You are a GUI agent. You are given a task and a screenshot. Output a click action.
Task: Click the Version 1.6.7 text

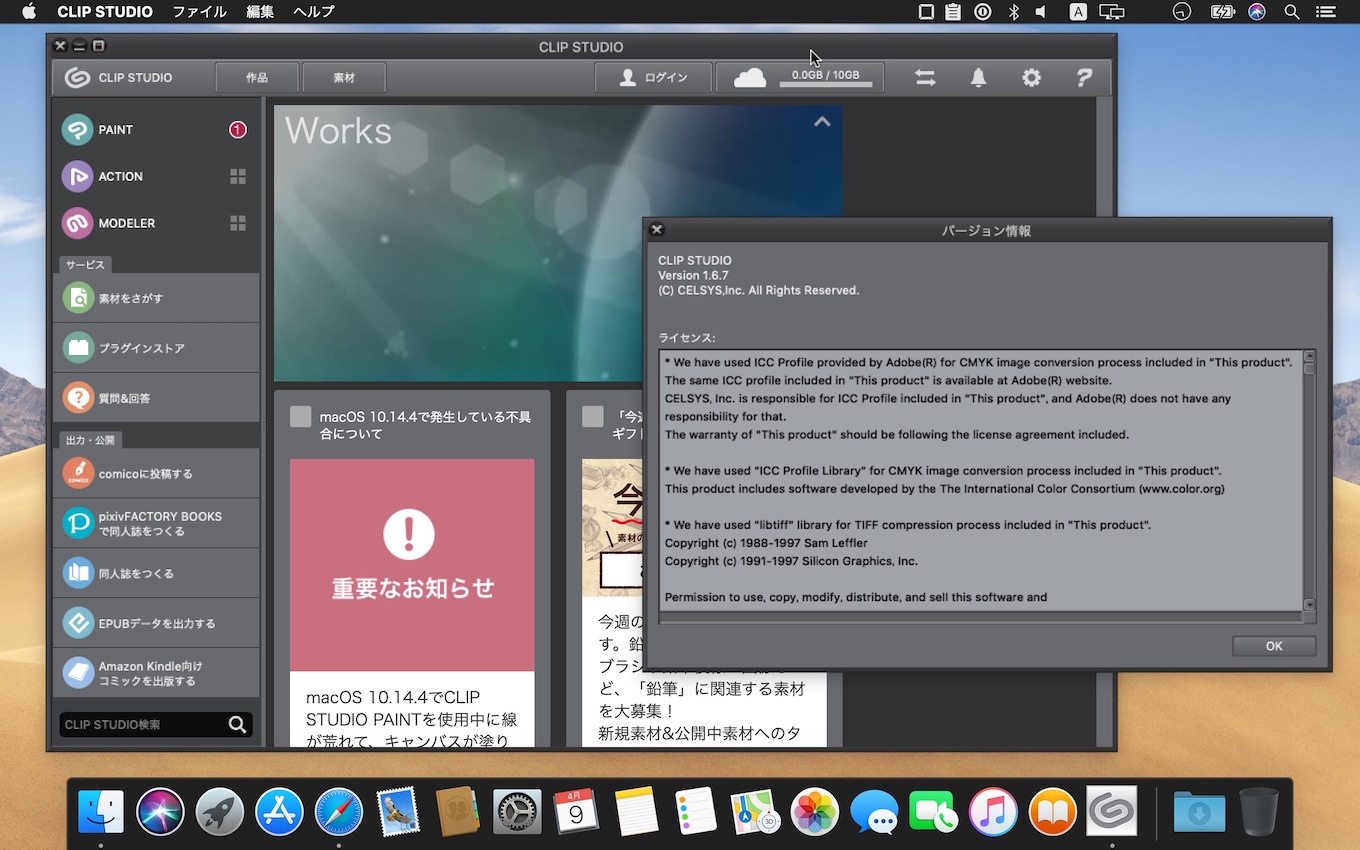pos(693,275)
